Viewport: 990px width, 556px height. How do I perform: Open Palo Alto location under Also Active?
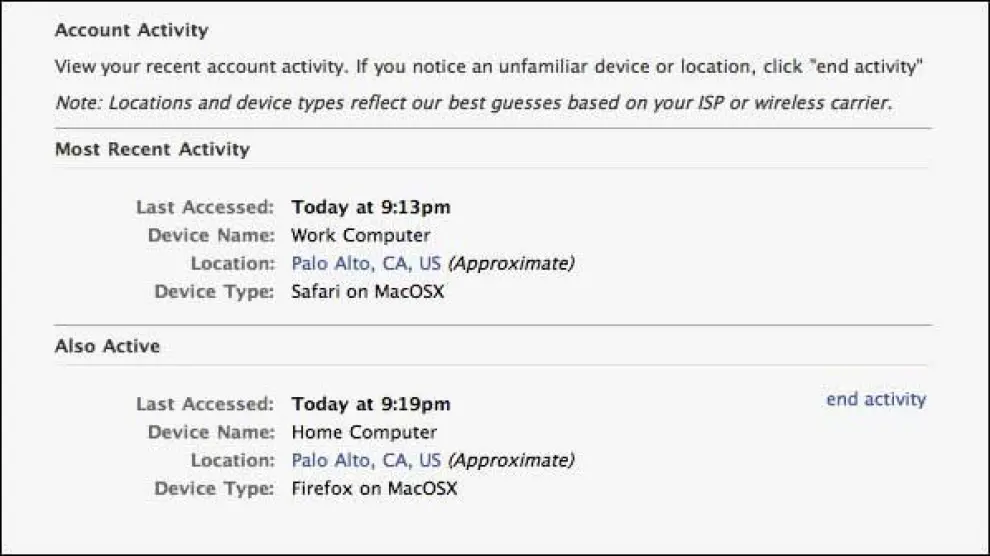coord(366,461)
